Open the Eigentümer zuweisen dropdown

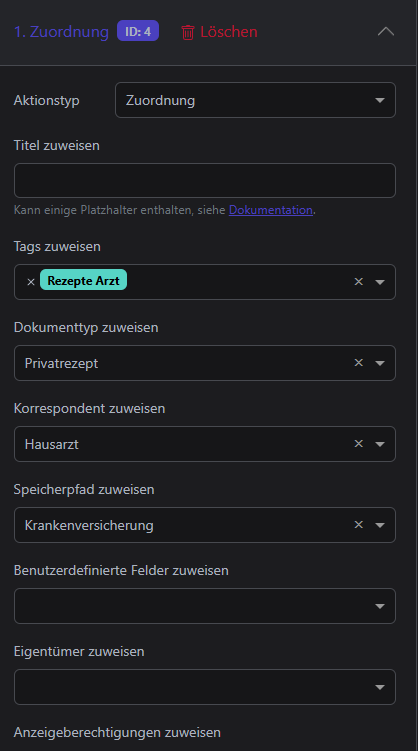[x=205, y=687]
